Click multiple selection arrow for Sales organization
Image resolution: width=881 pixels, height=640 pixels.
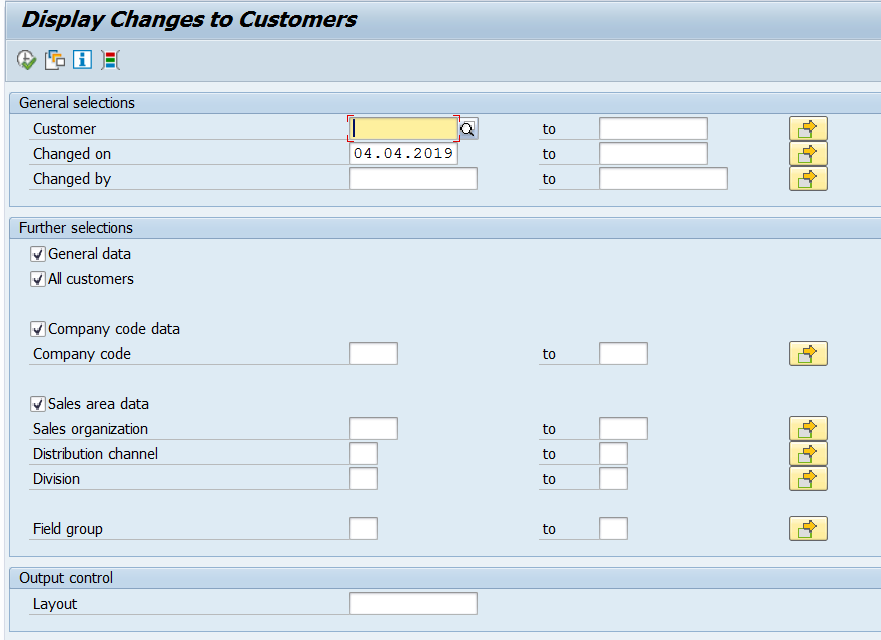[x=808, y=429]
